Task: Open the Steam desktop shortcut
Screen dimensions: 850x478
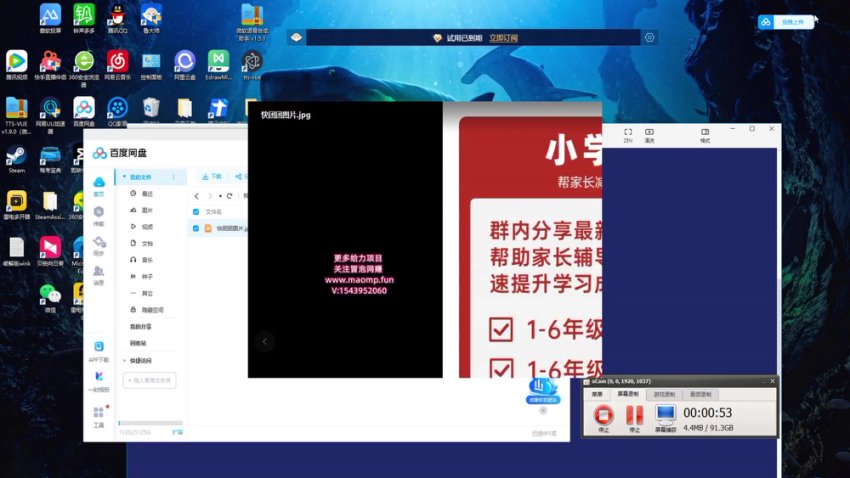Action: (x=16, y=156)
